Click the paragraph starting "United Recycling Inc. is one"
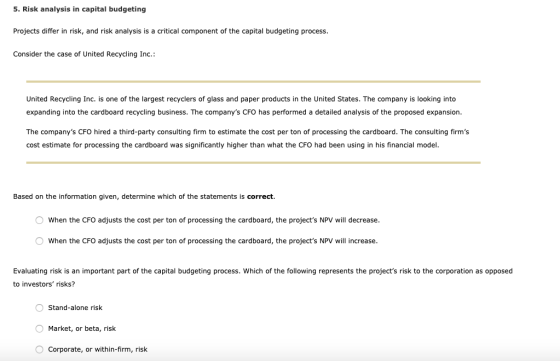 coord(244,105)
